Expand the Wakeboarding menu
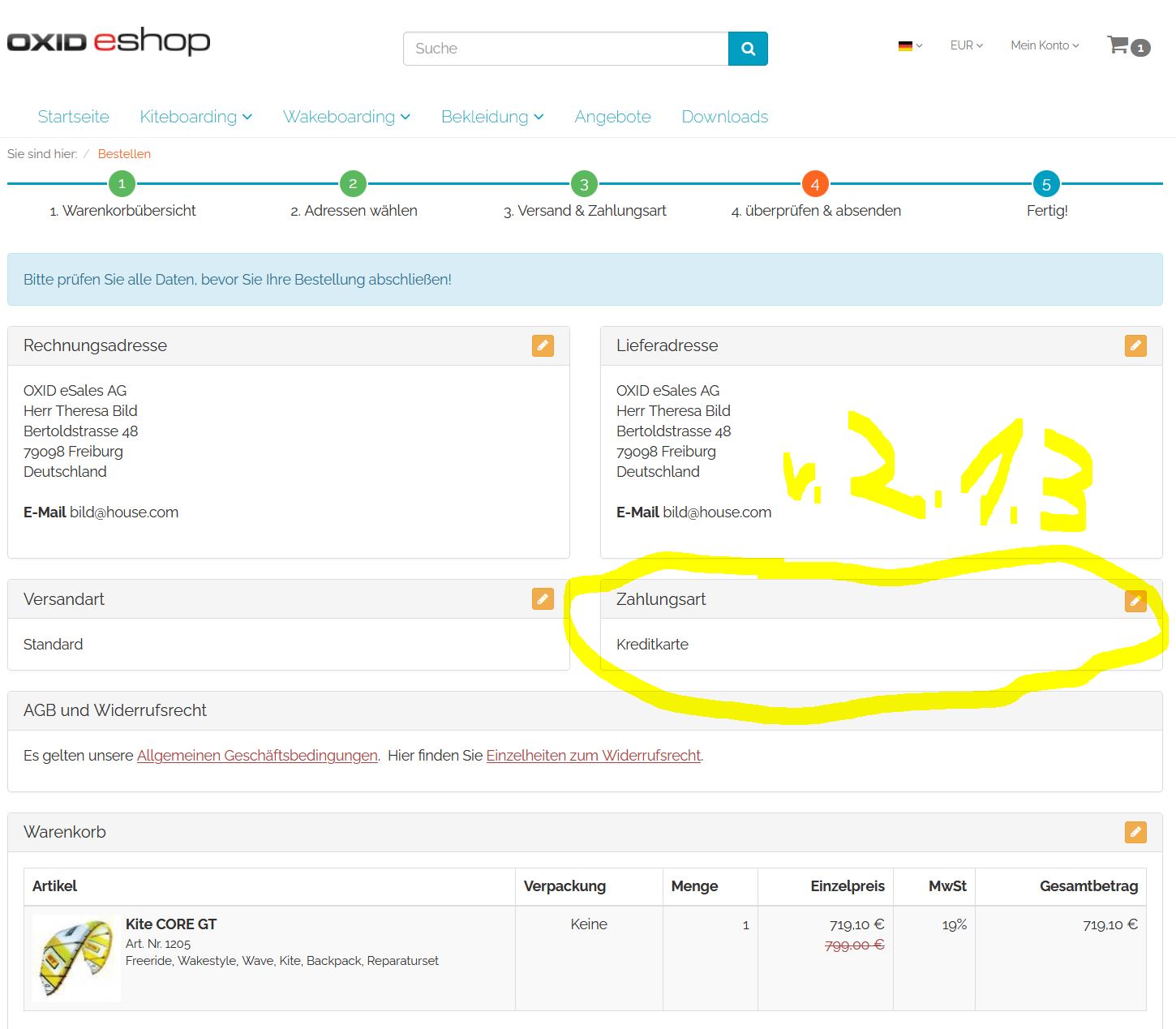1176x1029 pixels. coord(346,117)
